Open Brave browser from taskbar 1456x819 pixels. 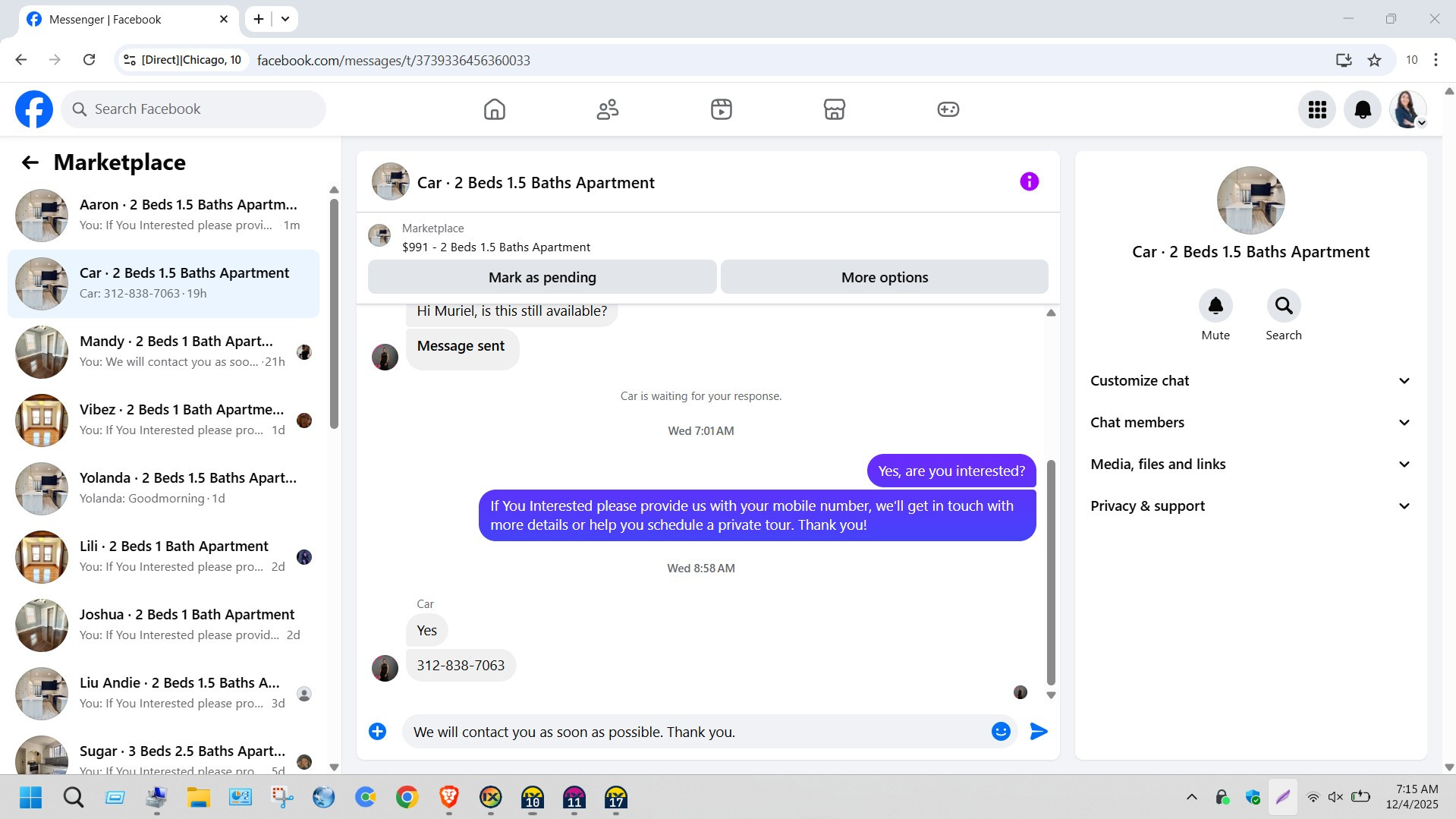(448, 797)
